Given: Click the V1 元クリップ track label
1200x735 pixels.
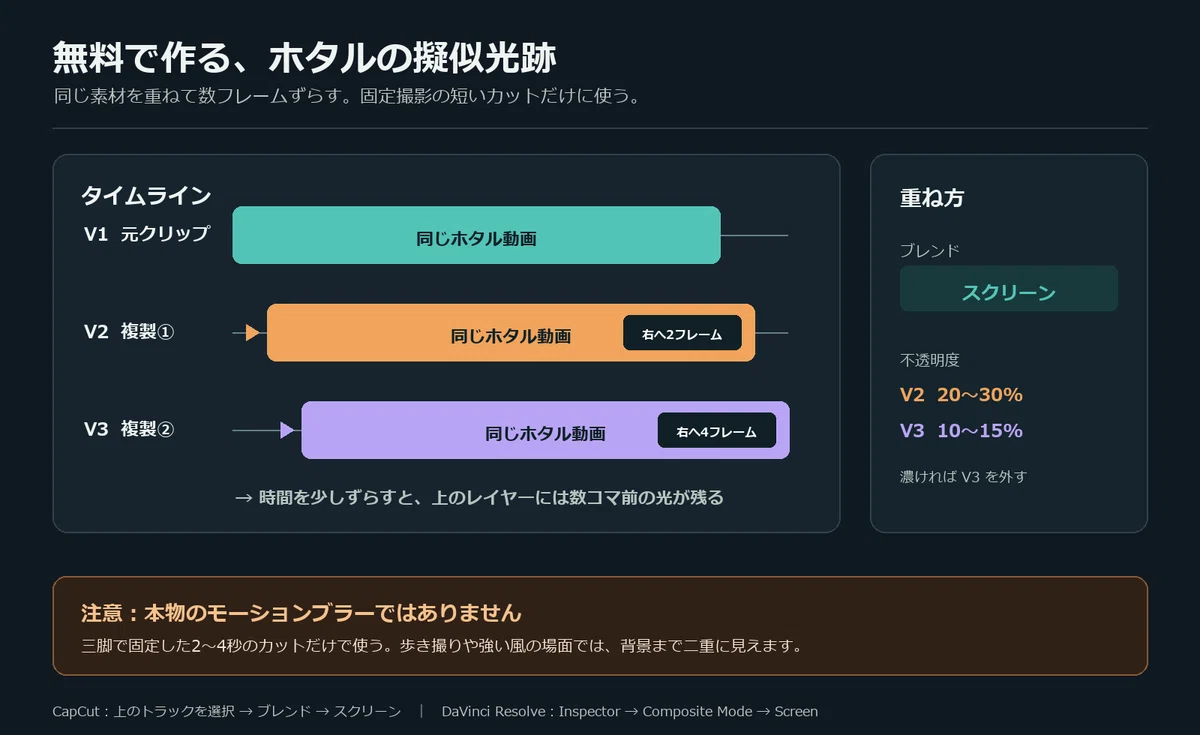Looking at the screenshot, I should [147, 233].
